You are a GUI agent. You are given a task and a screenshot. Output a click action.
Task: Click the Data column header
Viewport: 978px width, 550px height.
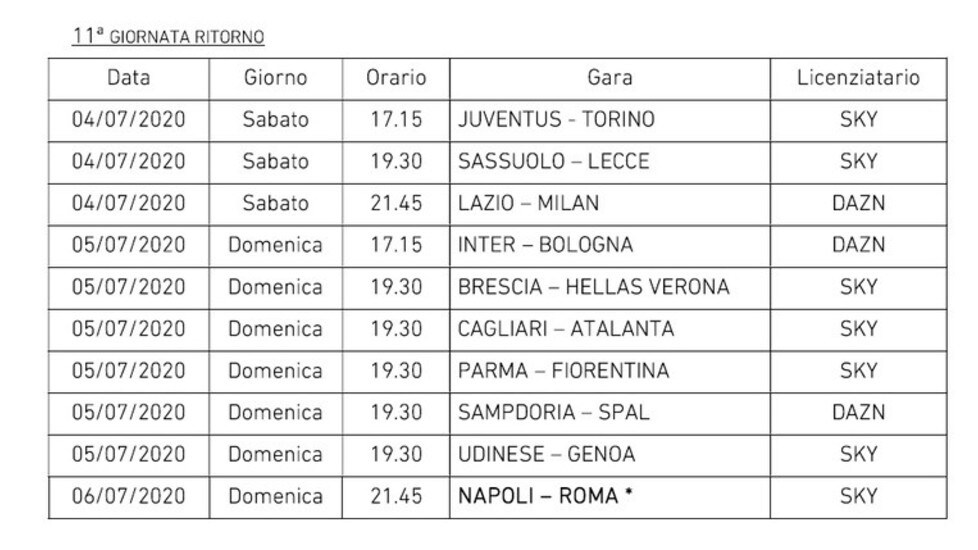(128, 78)
